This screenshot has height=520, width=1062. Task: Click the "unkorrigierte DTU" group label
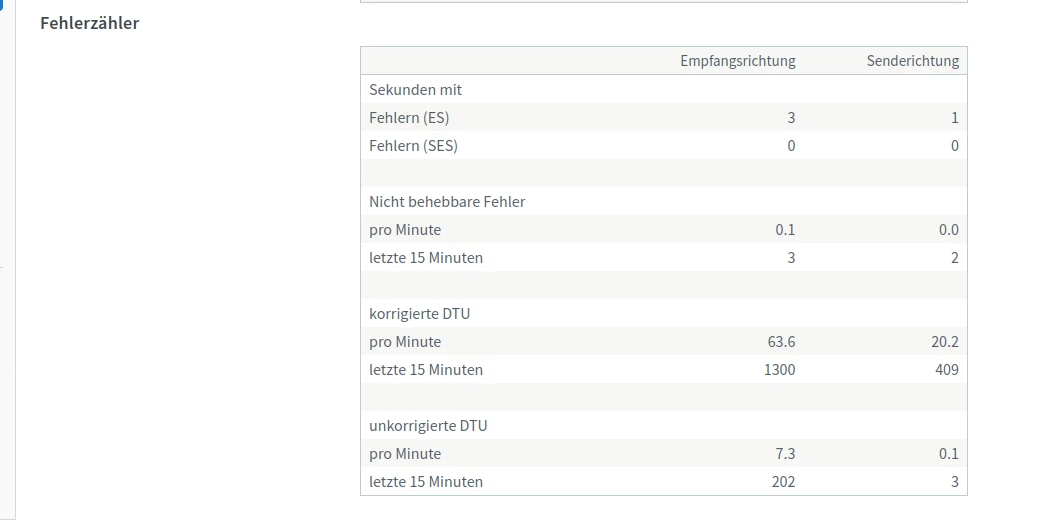pyautogui.click(x=428, y=426)
